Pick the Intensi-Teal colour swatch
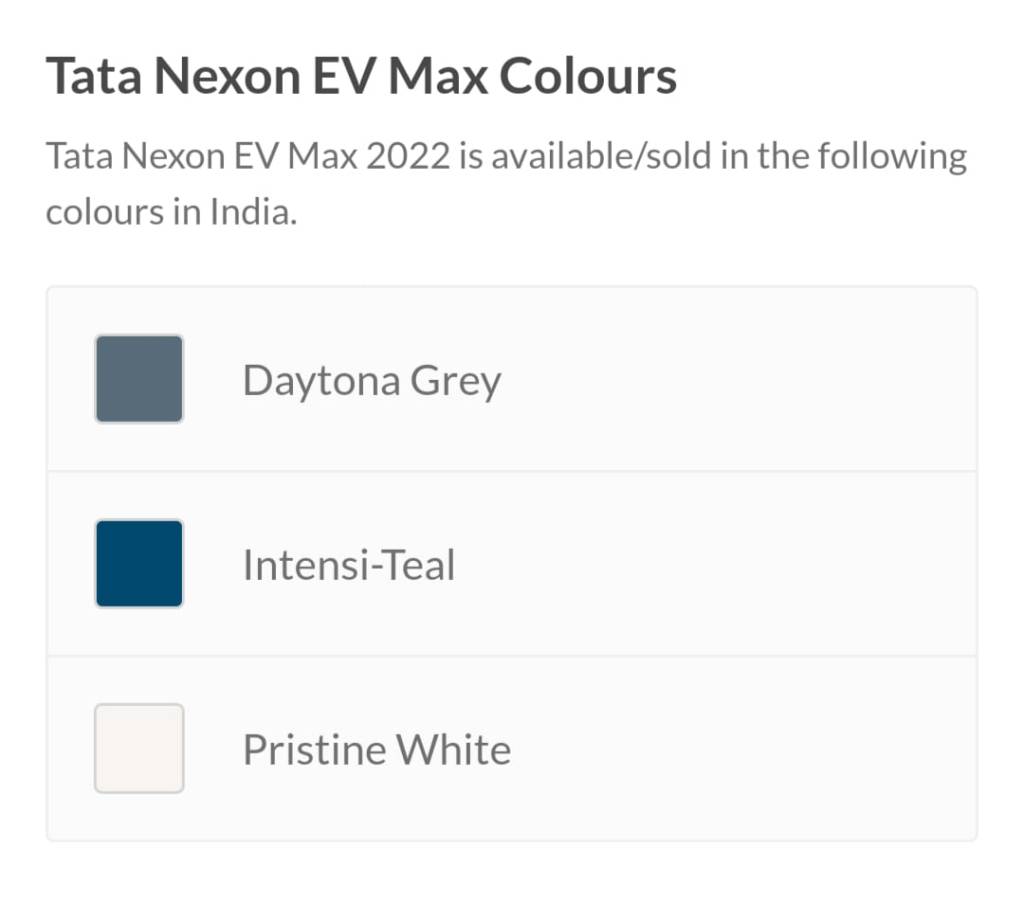Viewport: 1024px width, 904px height. click(x=139, y=563)
